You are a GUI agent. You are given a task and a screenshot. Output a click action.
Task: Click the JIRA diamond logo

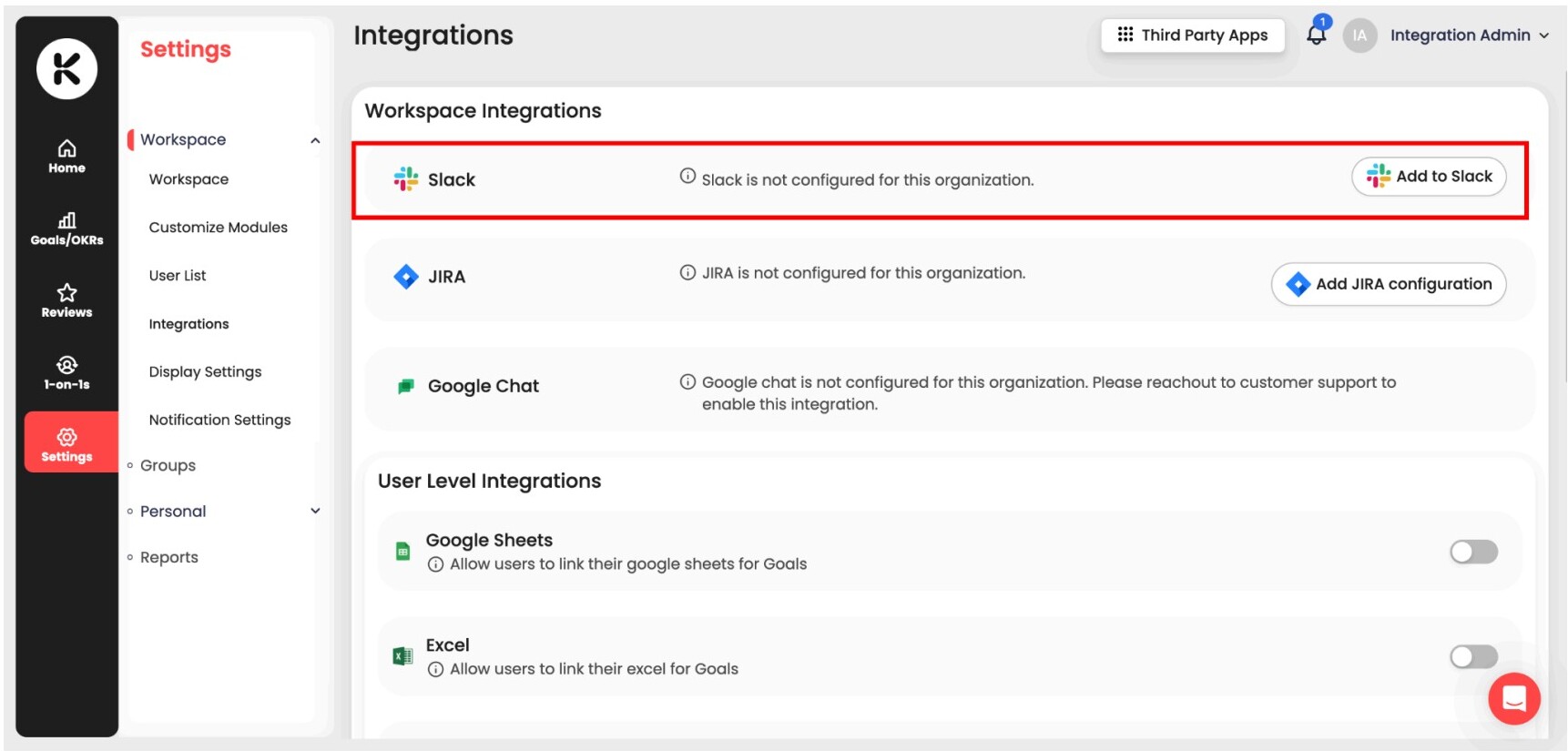406,276
